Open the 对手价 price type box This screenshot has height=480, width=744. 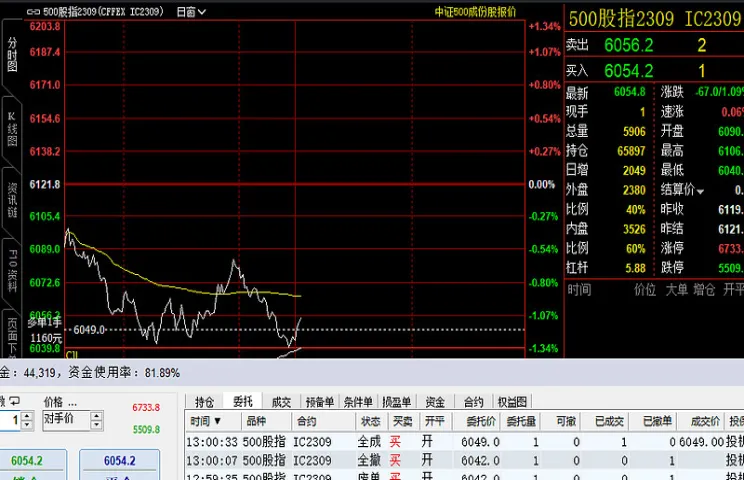click(66, 420)
